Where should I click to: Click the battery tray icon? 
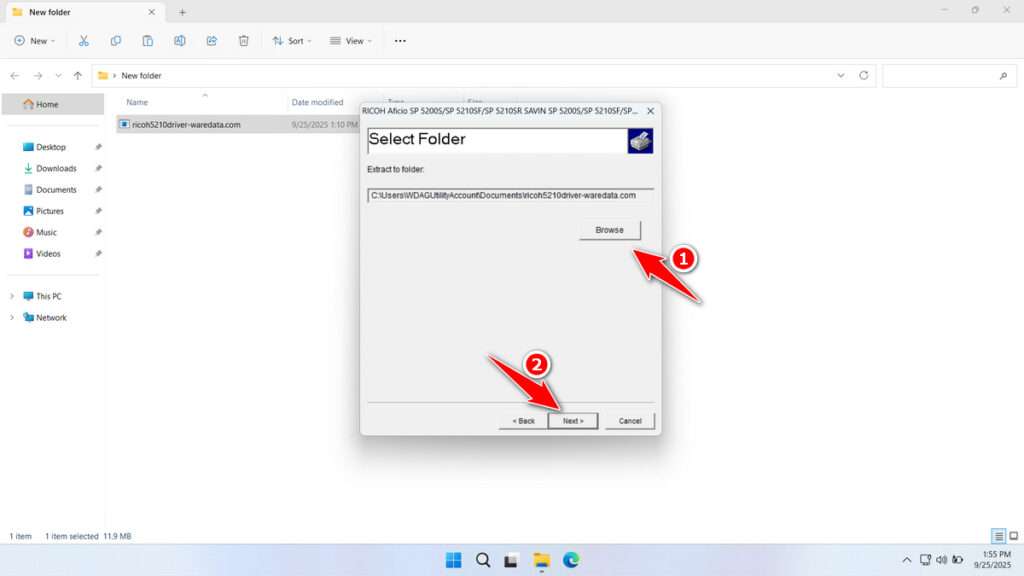click(957, 560)
